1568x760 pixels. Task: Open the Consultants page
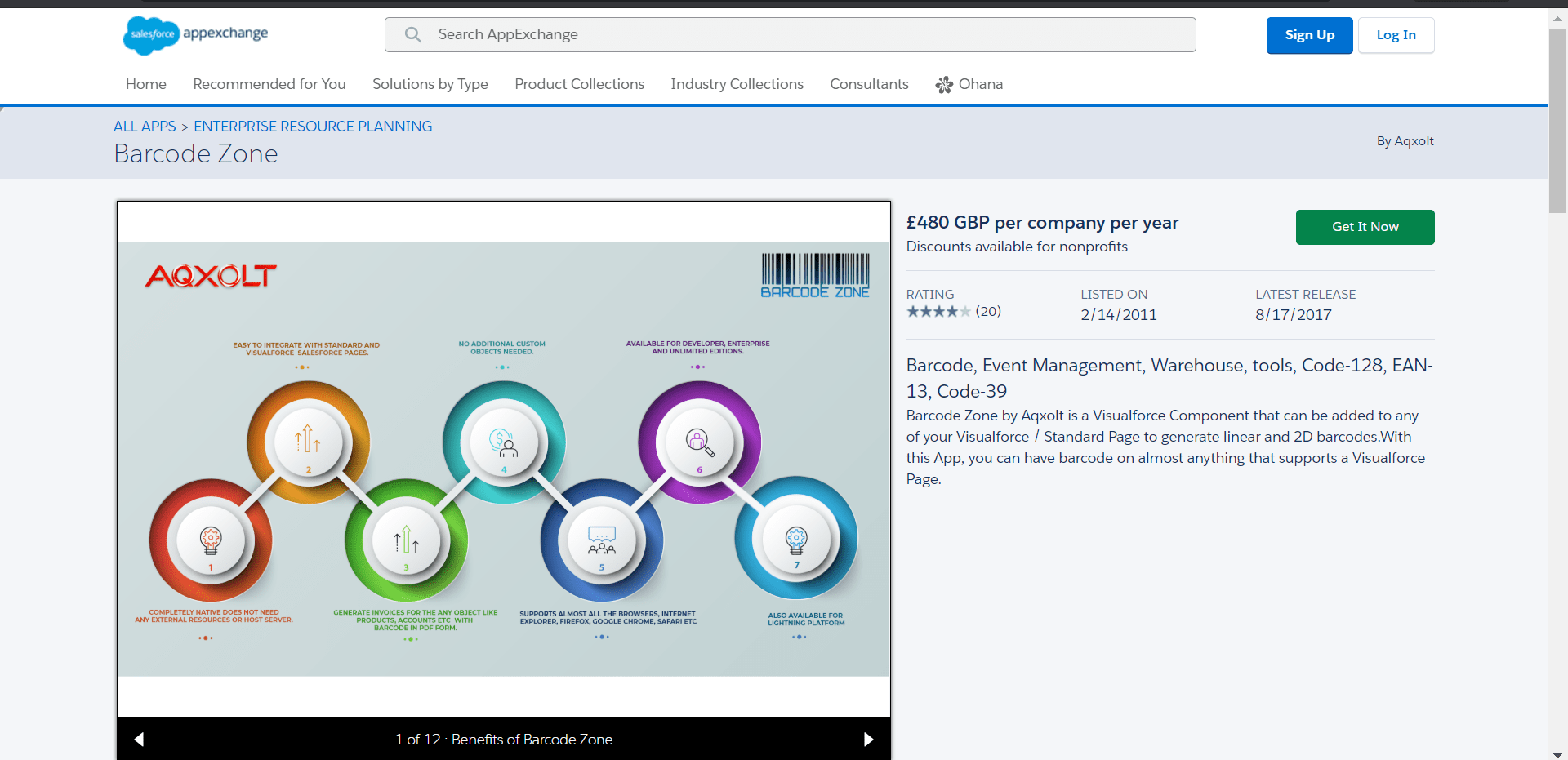point(869,84)
